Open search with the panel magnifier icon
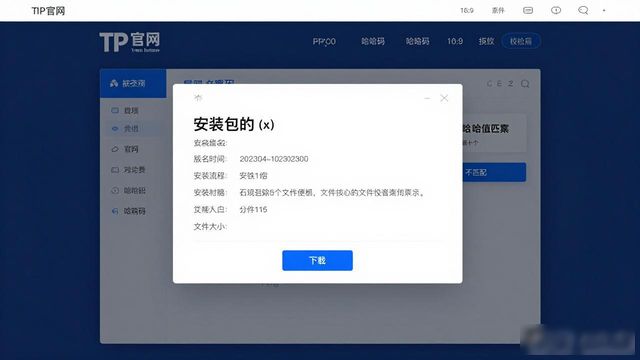Viewport: 640px width, 360px height. click(525, 84)
